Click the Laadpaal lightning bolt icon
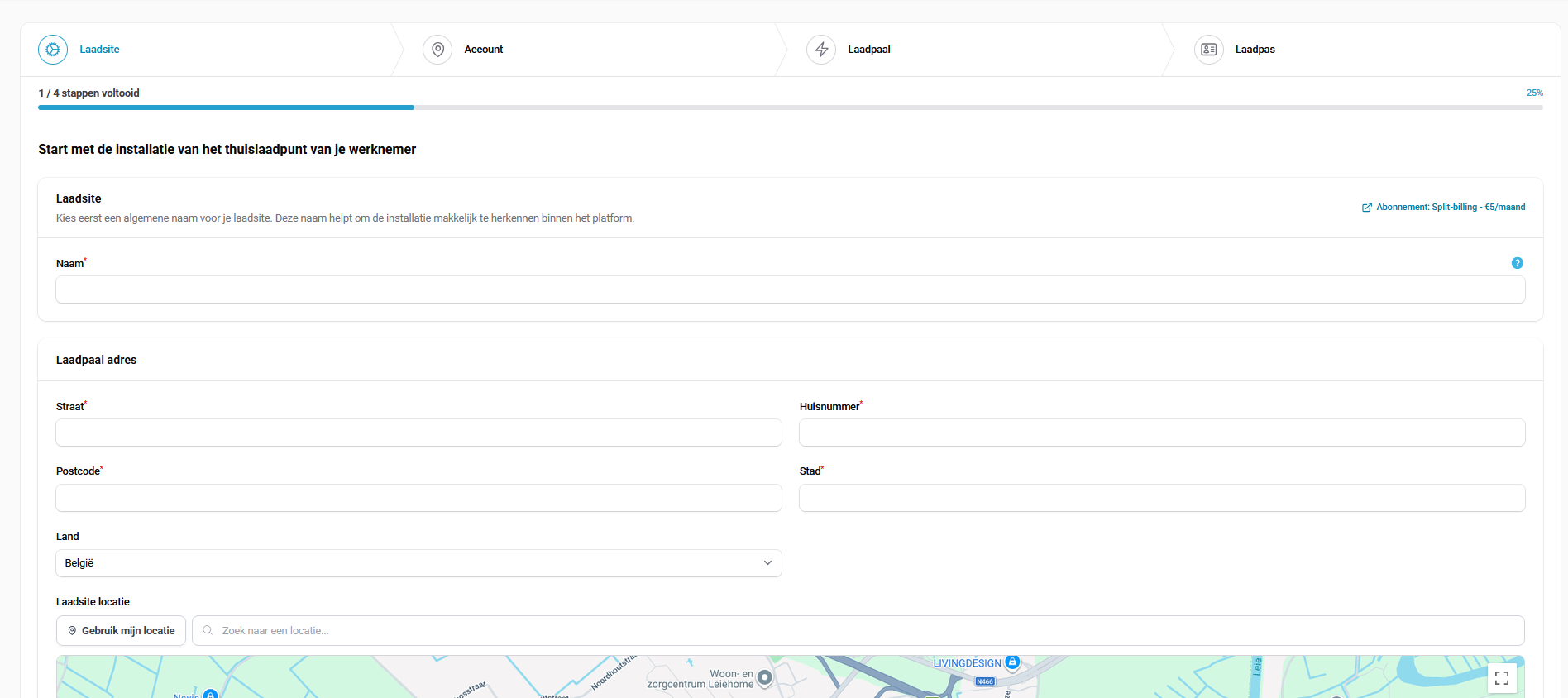 (821, 50)
